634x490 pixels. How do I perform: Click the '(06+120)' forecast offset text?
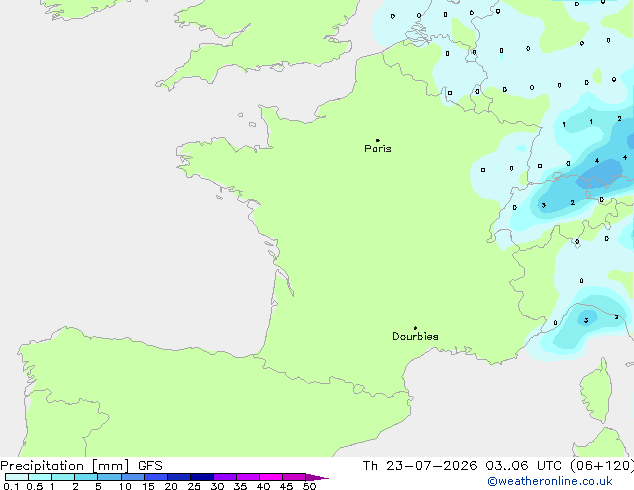coord(602,466)
